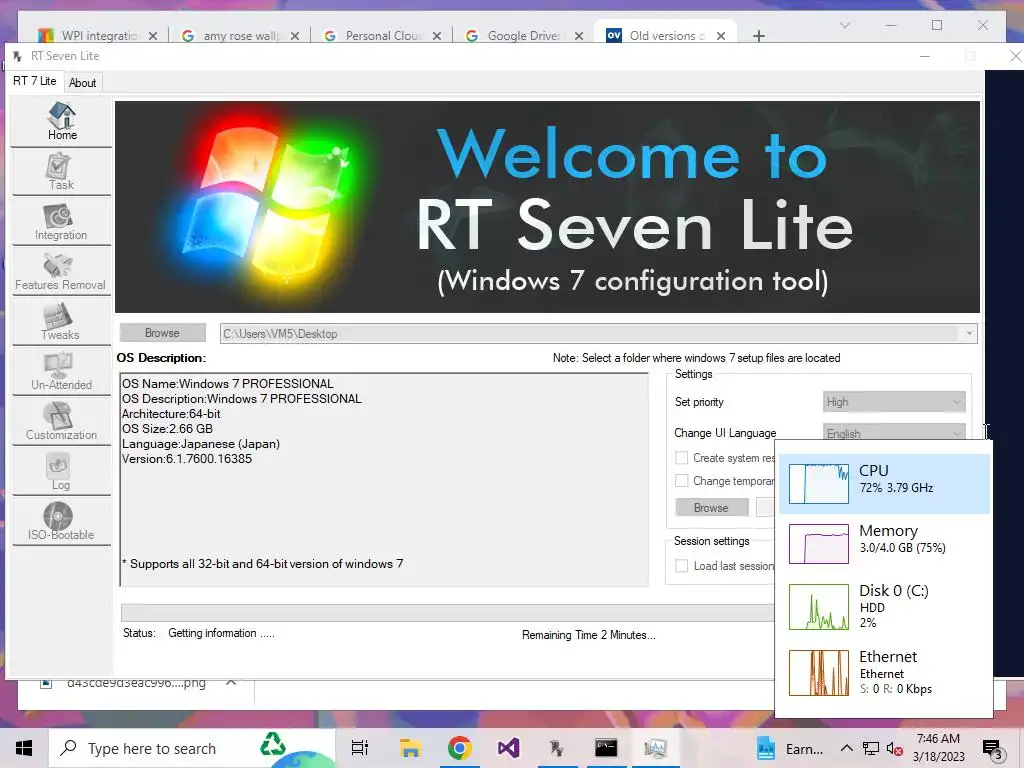Open File Explorer from taskbar
The height and width of the screenshot is (768, 1024).
point(410,748)
